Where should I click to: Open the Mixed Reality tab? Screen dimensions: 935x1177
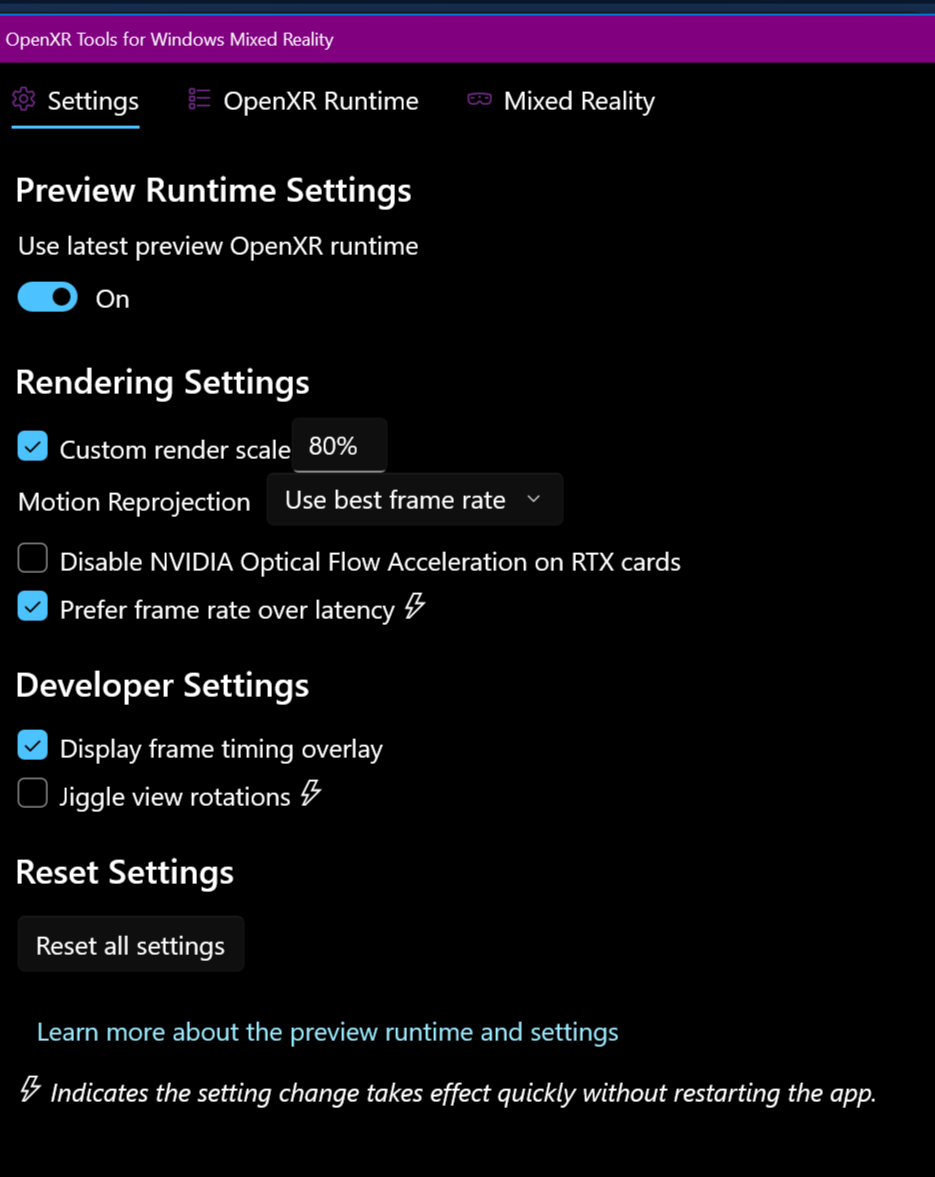[x=578, y=101]
